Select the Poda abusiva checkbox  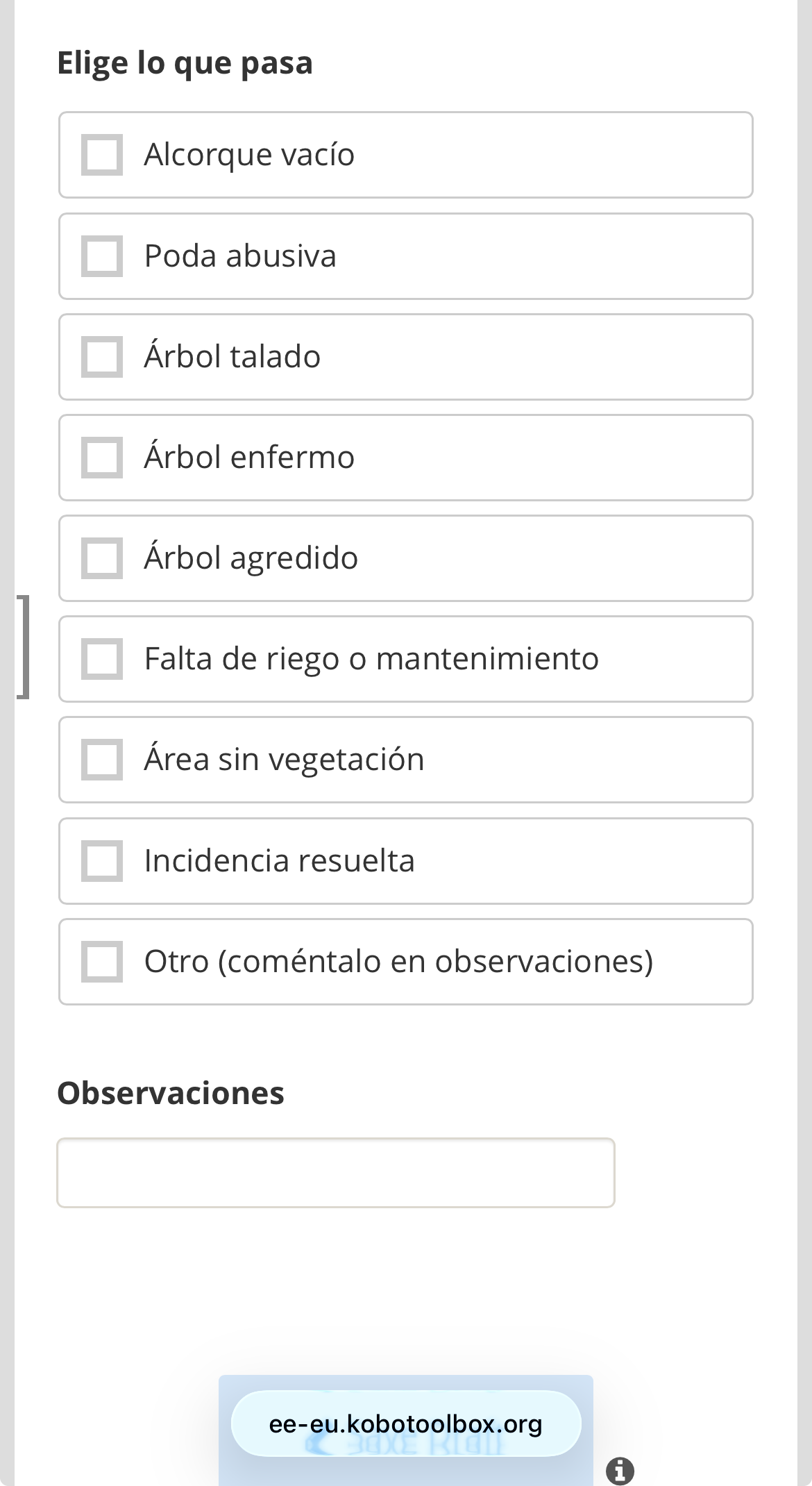(102, 256)
